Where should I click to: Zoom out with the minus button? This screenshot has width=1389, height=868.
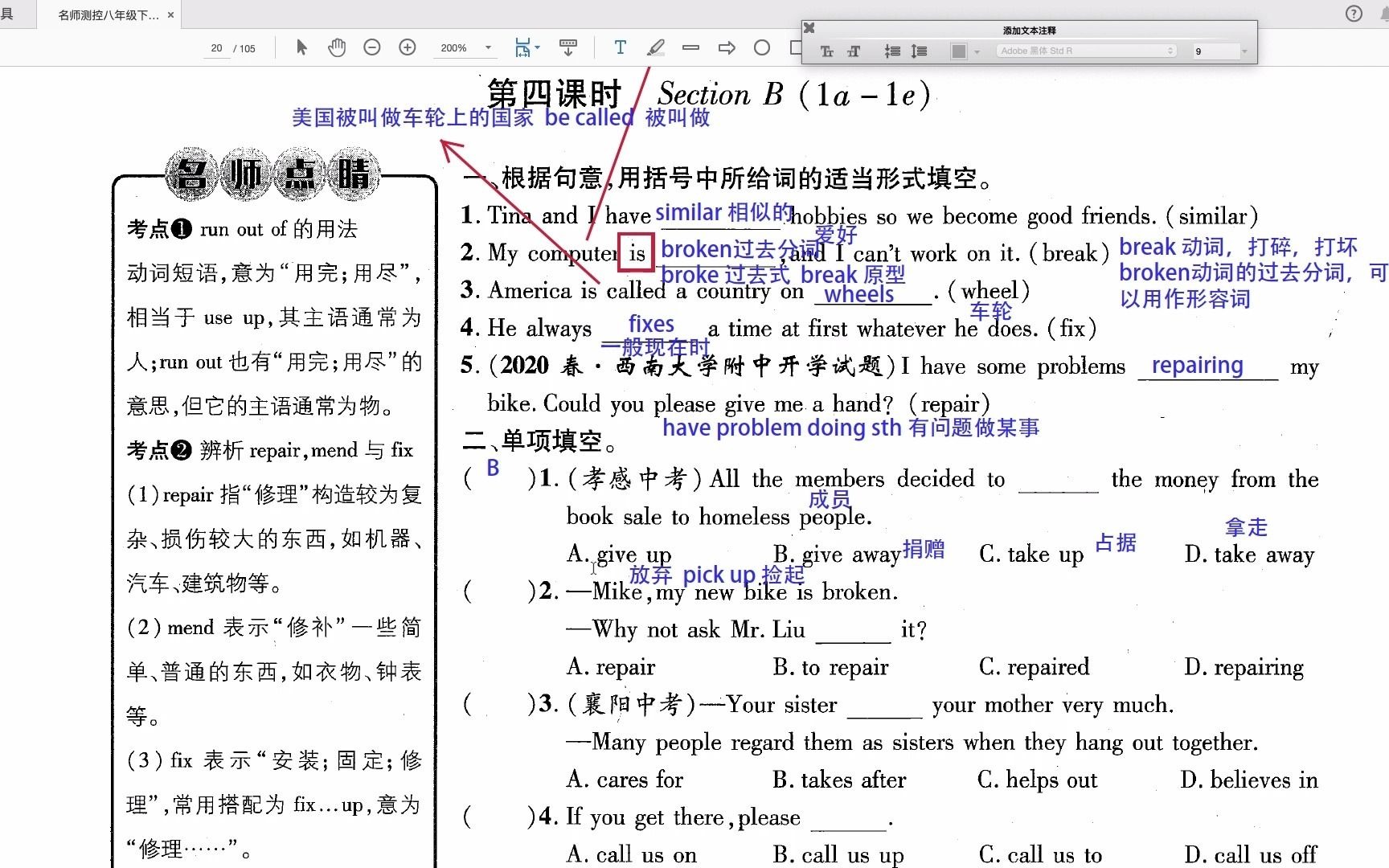(x=371, y=47)
